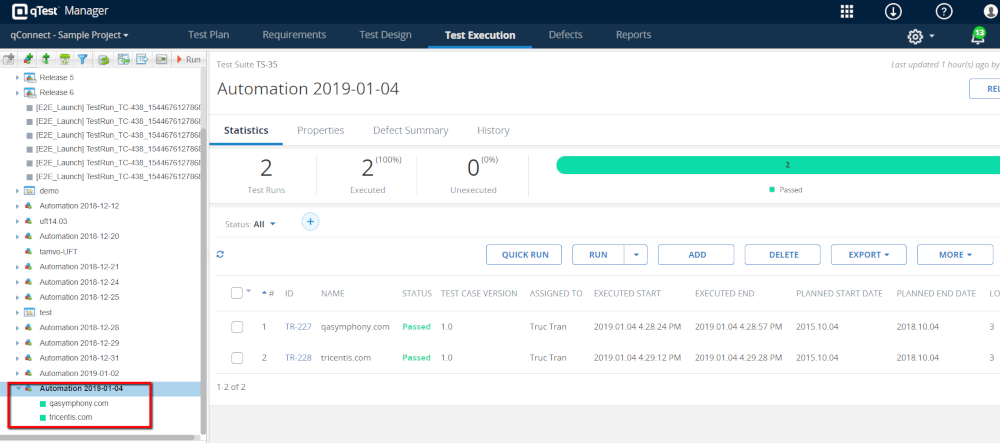1000x443 pixels.
Task: Open the Test Design menu tab
Action: click(x=385, y=35)
